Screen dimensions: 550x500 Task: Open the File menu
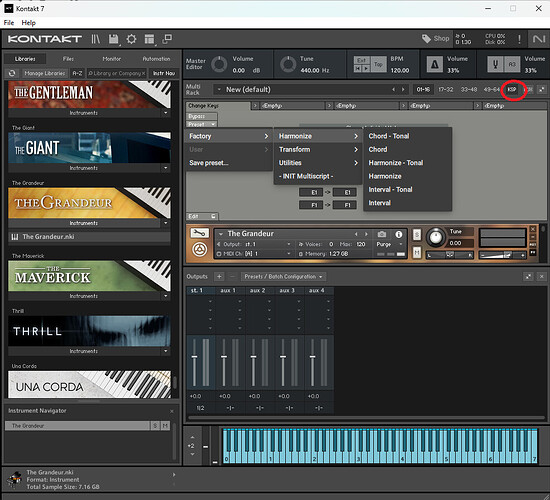coord(9,23)
